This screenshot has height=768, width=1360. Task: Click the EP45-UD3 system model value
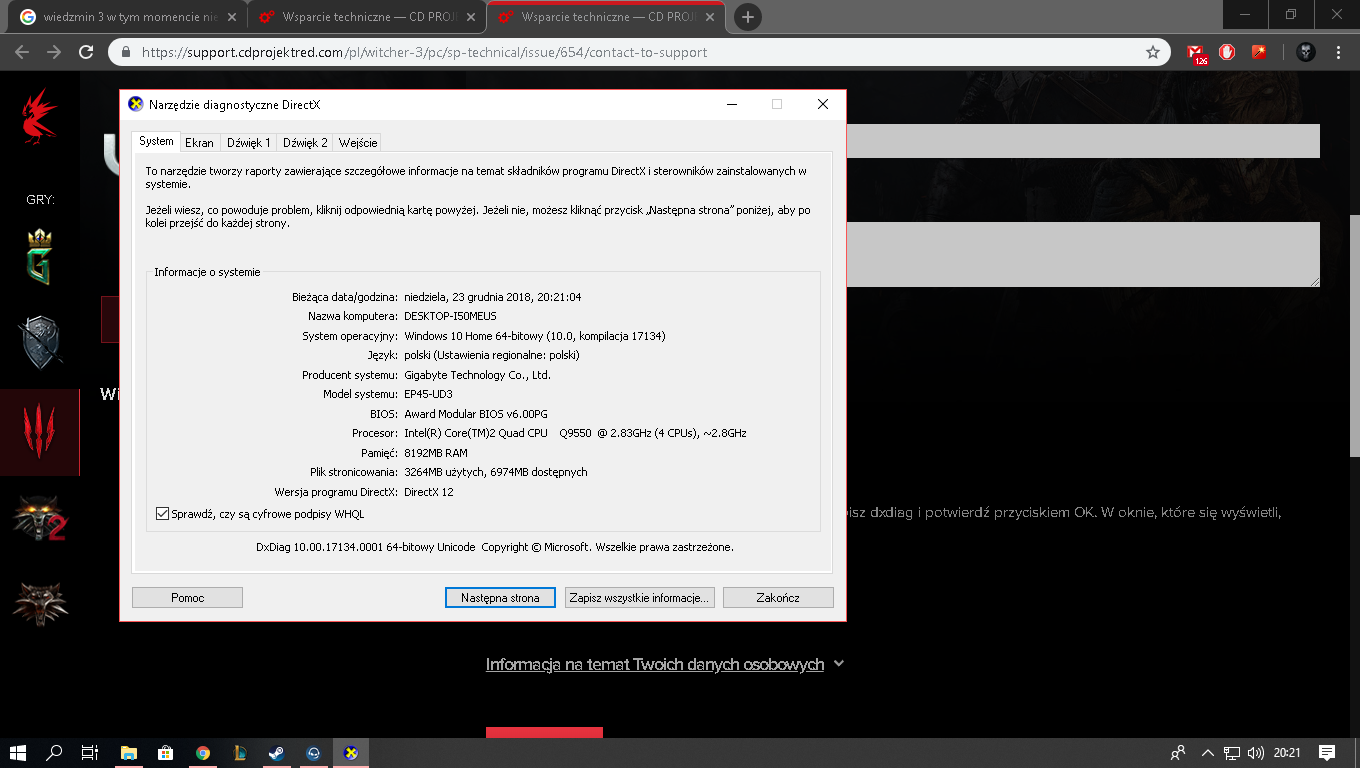(428, 394)
